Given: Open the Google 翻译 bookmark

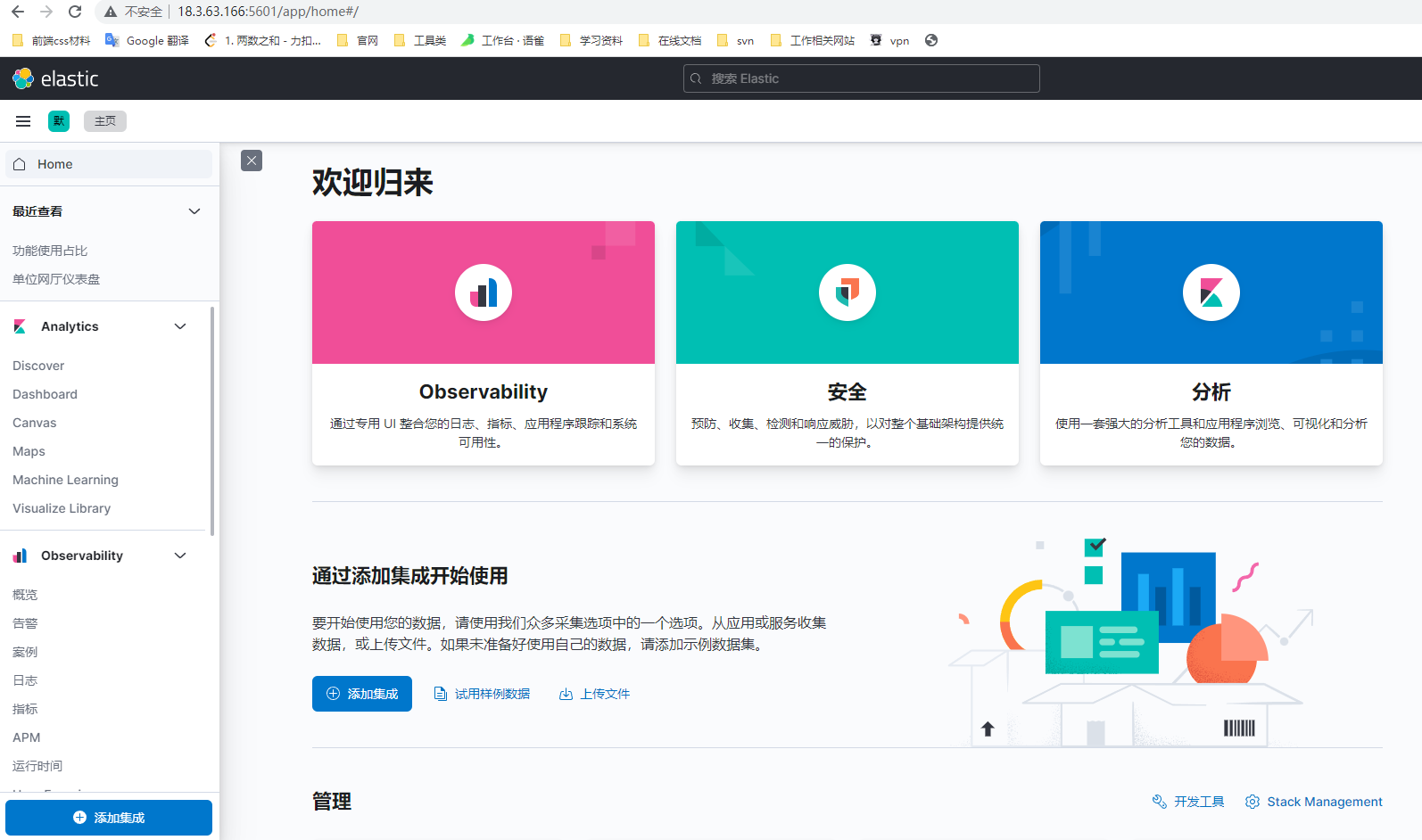Looking at the screenshot, I should [x=147, y=40].
